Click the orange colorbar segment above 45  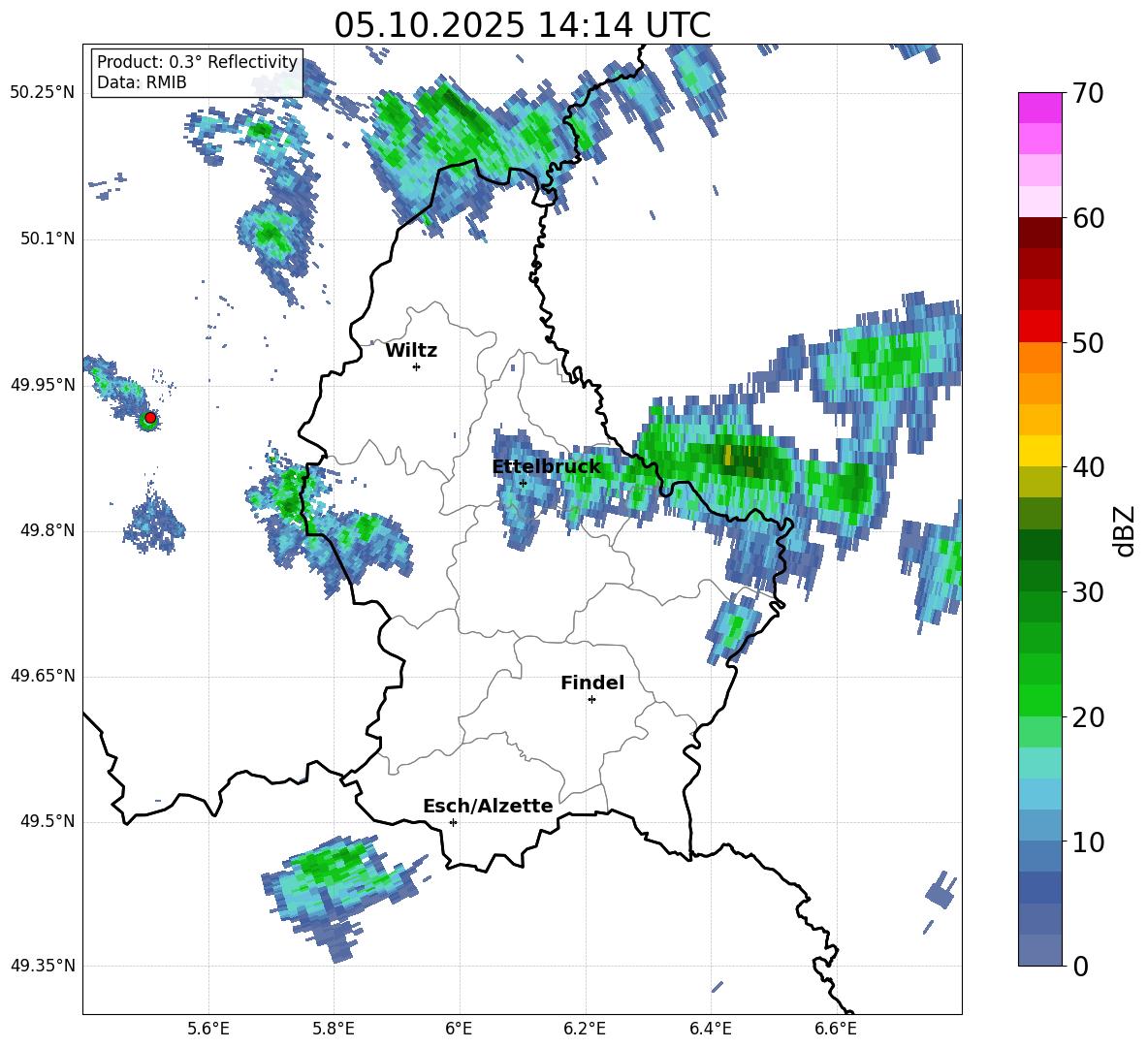[1039, 389]
